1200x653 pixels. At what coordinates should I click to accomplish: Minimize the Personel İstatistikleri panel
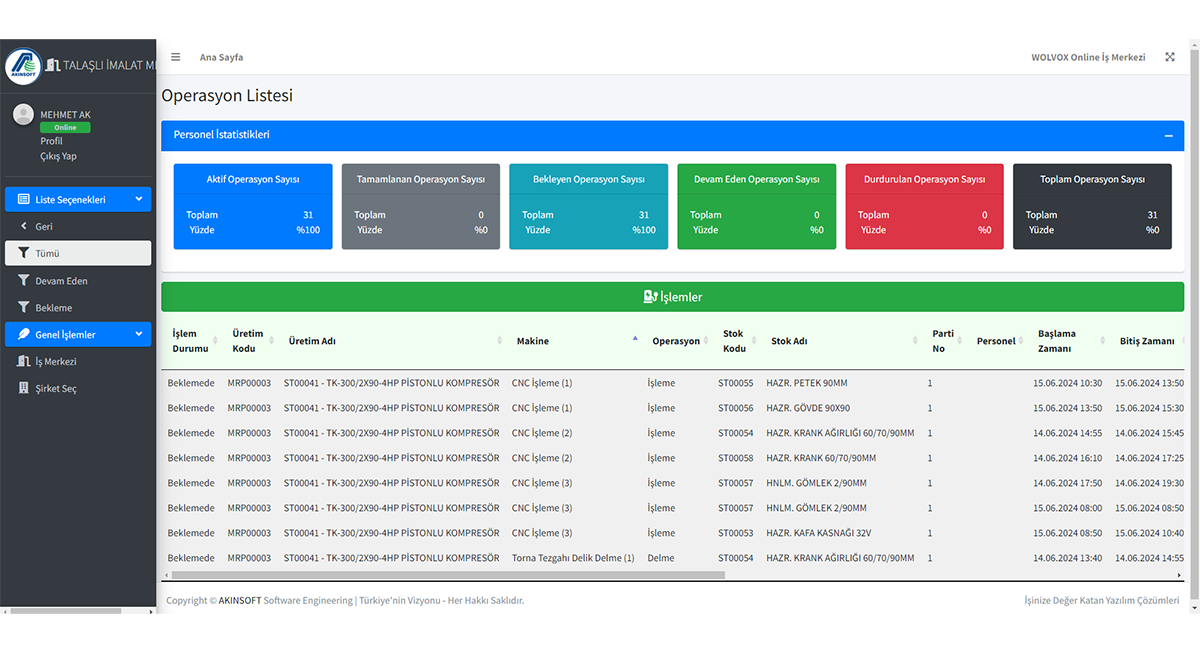click(1168, 135)
